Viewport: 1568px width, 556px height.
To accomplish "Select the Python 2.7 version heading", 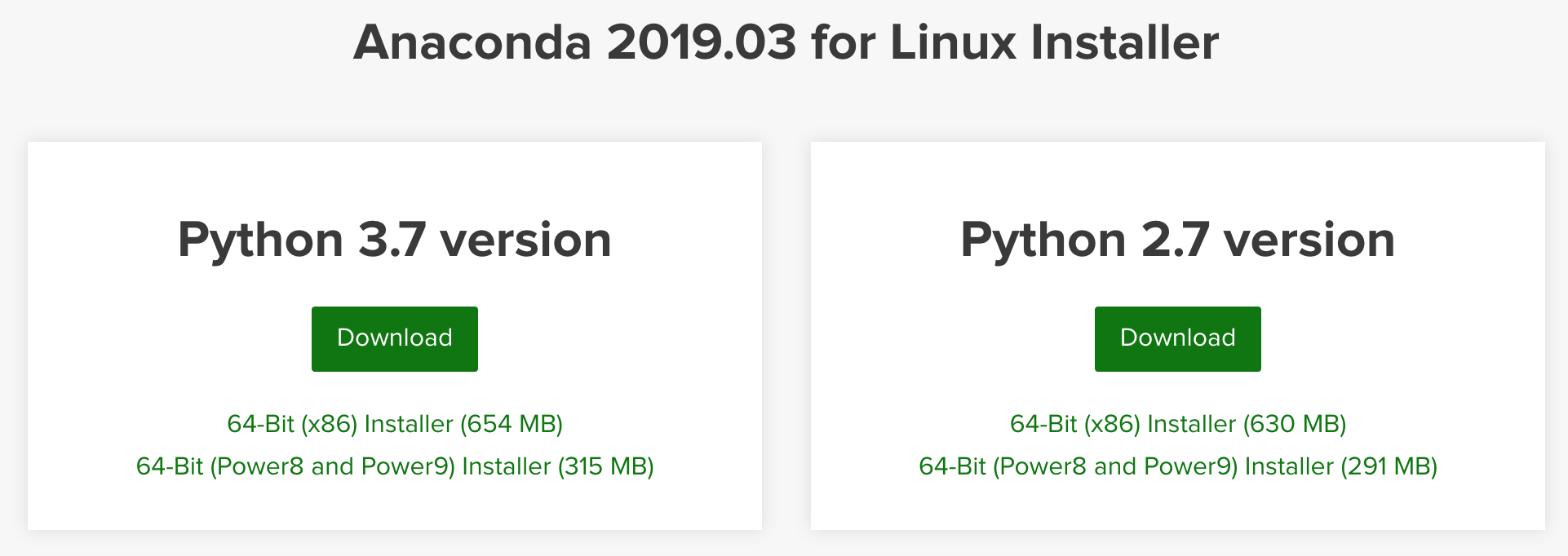I will click(1177, 238).
